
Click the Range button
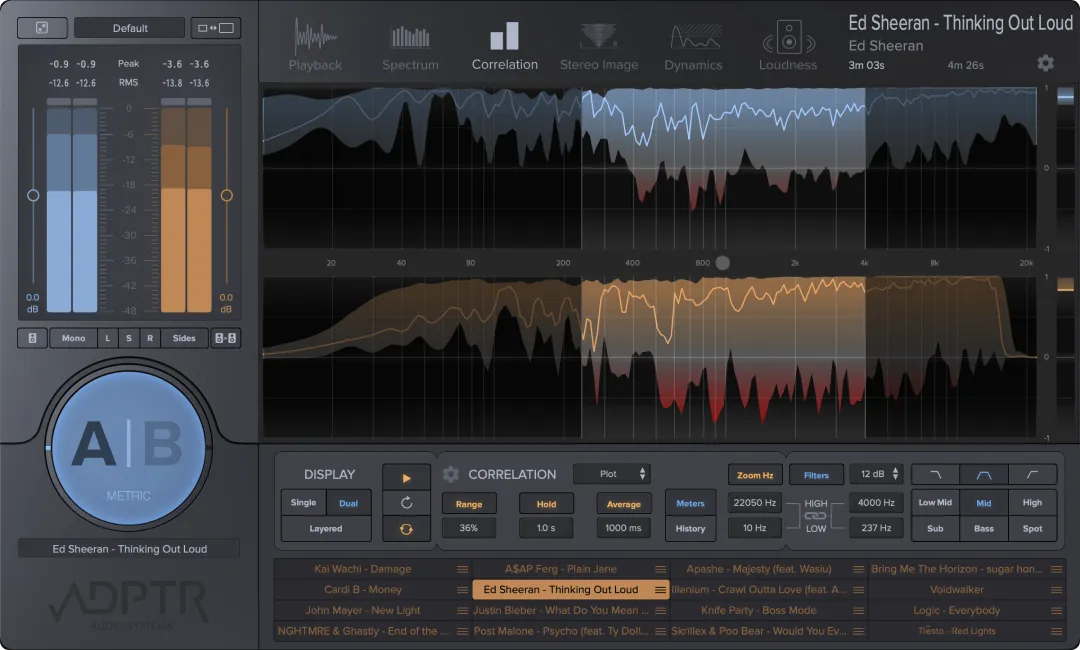(x=469, y=504)
